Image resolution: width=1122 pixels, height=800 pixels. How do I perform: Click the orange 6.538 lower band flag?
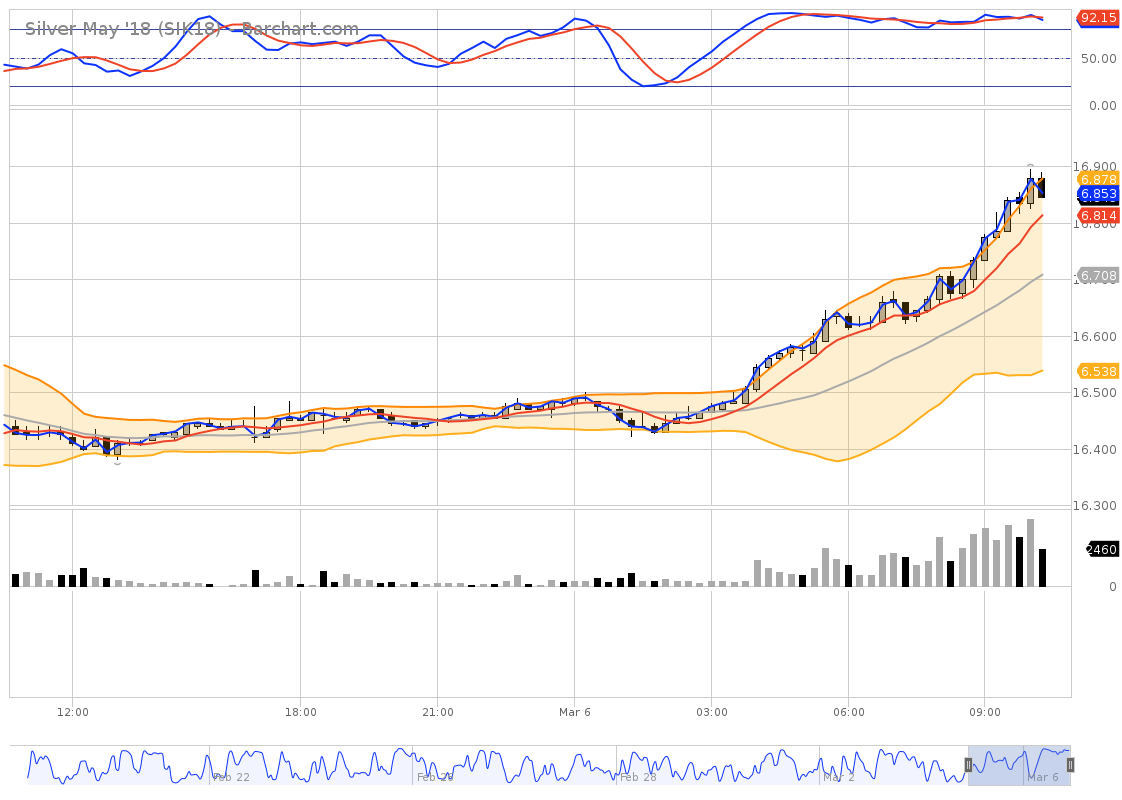tap(1098, 371)
